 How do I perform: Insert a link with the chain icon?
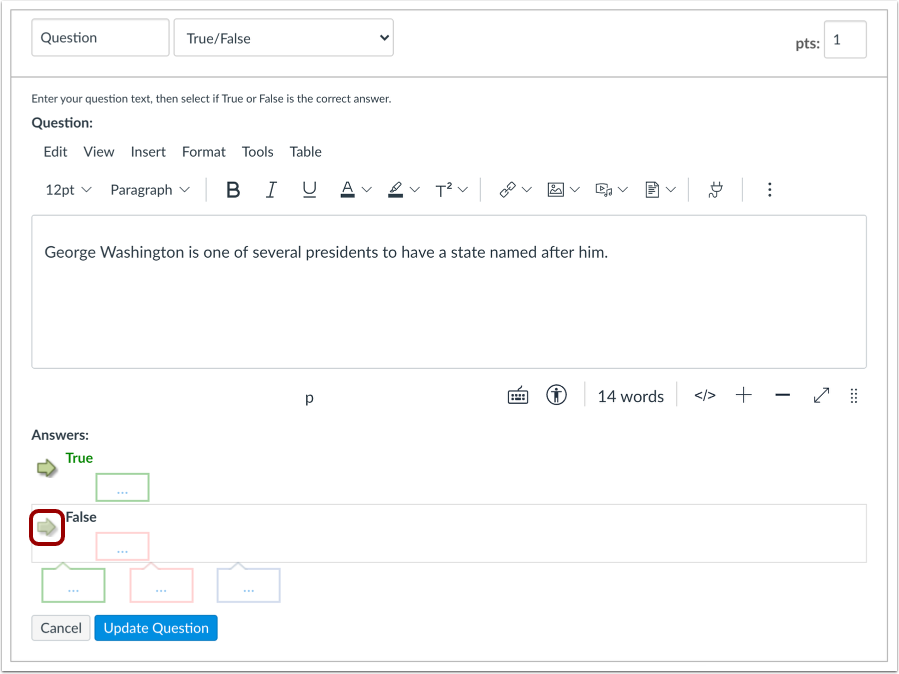click(507, 190)
